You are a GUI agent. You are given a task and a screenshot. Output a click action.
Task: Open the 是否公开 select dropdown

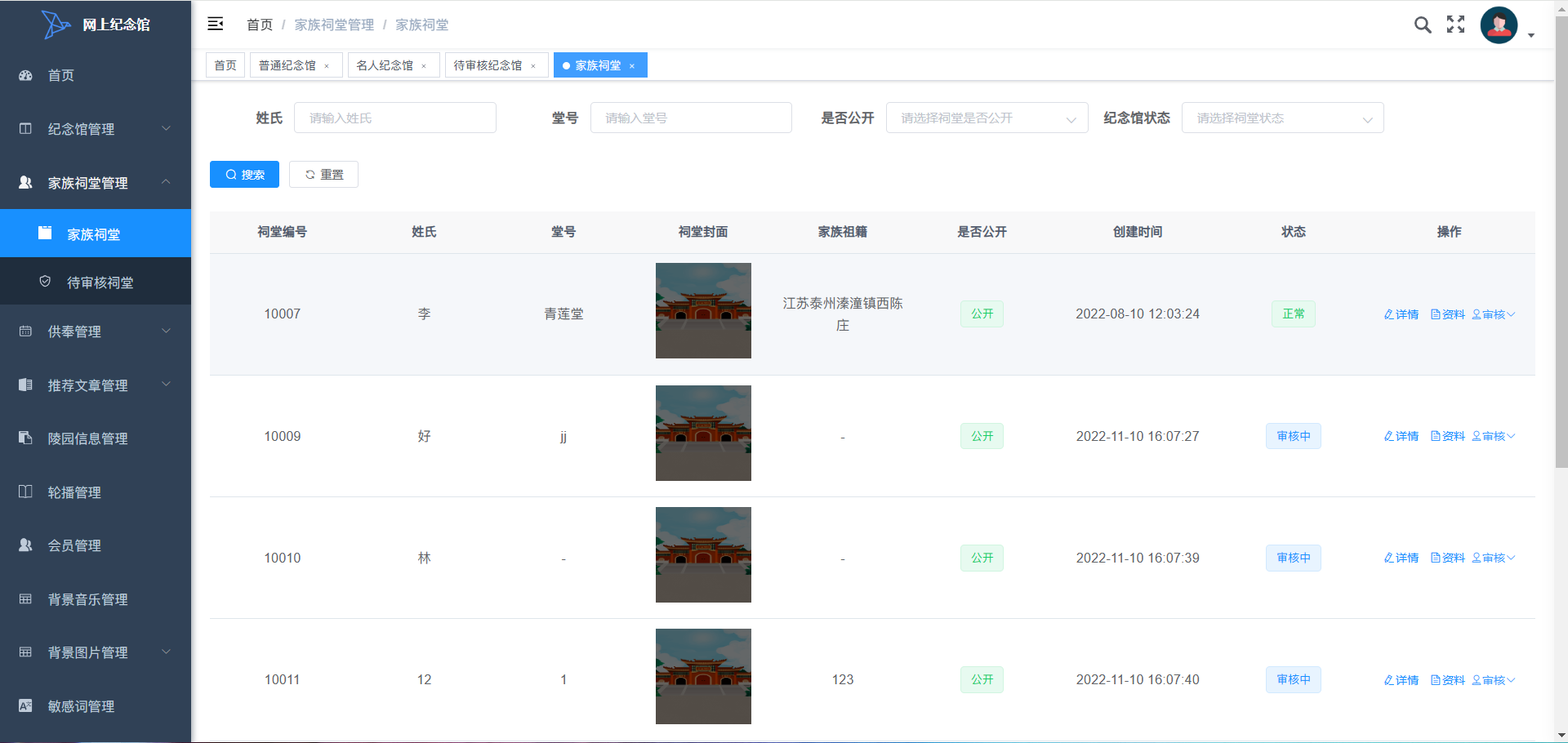[x=987, y=118]
